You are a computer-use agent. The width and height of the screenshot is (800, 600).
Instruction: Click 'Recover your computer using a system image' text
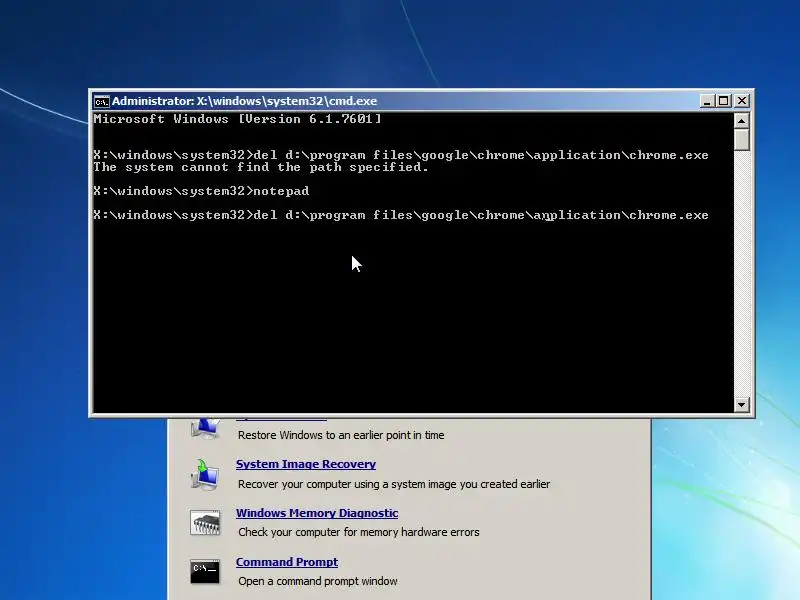coord(394,484)
